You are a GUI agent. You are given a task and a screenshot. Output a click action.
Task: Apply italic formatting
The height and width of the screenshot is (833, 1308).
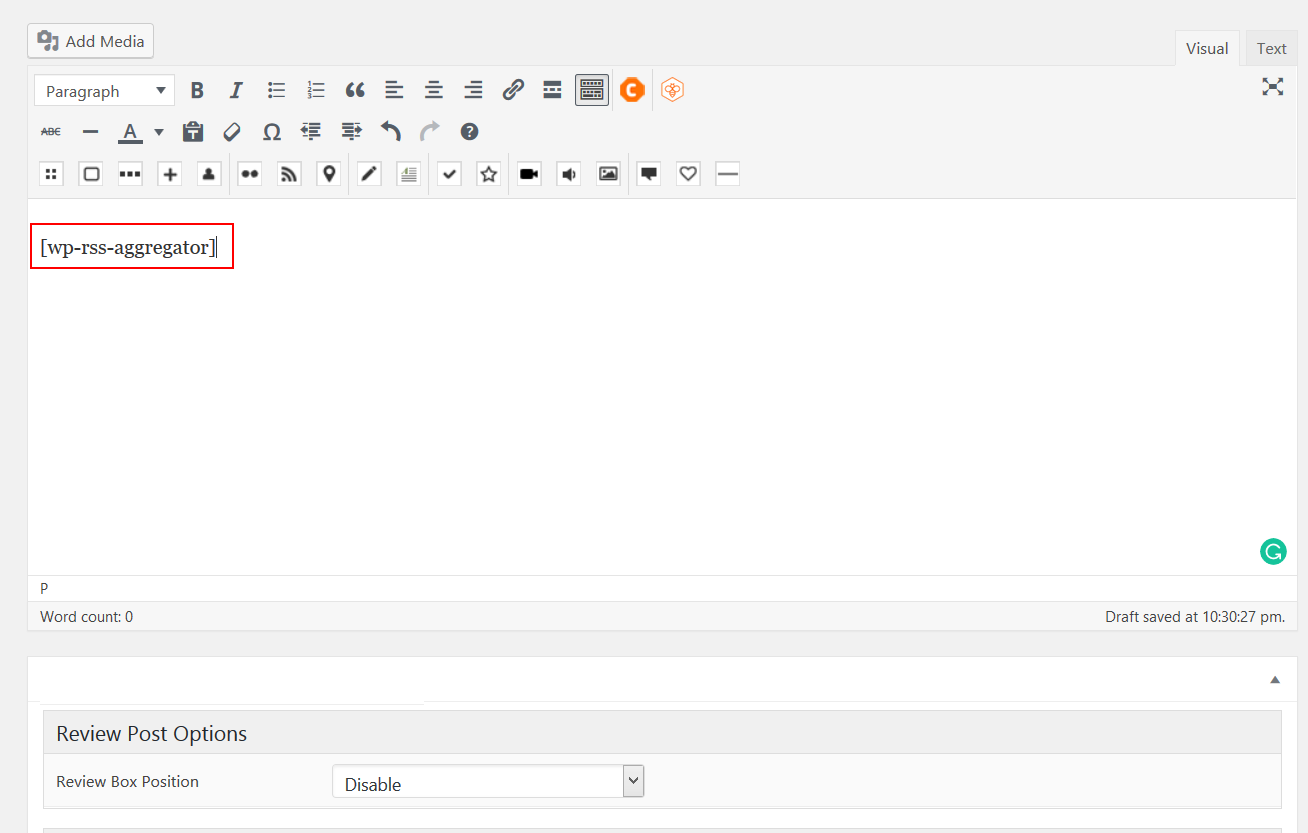pyautogui.click(x=236, y=91)
